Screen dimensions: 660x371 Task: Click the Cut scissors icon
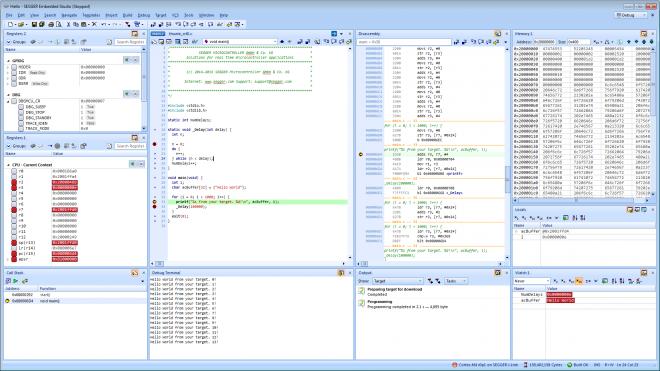click(x=69, y=24)
